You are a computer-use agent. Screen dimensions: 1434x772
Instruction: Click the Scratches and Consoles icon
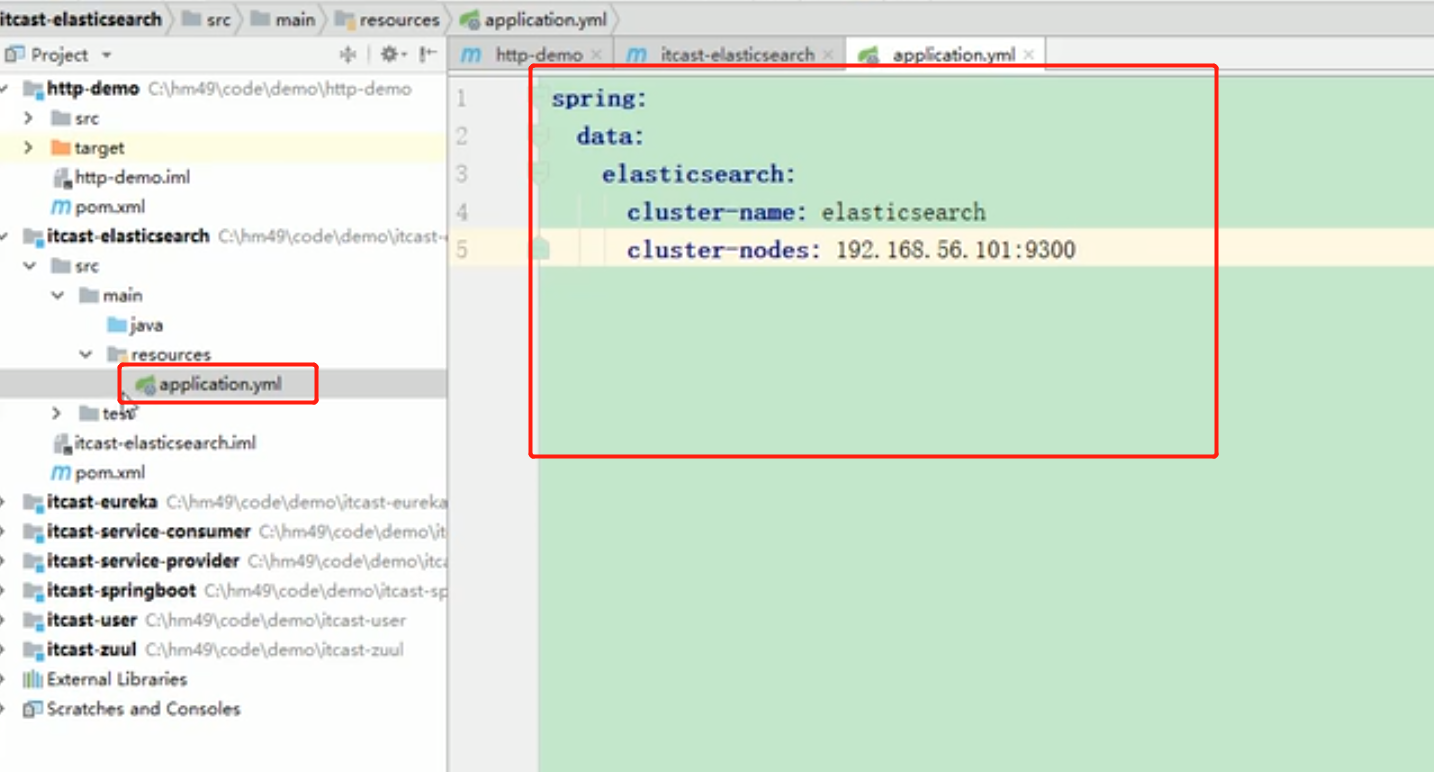(x=32, y=709)
